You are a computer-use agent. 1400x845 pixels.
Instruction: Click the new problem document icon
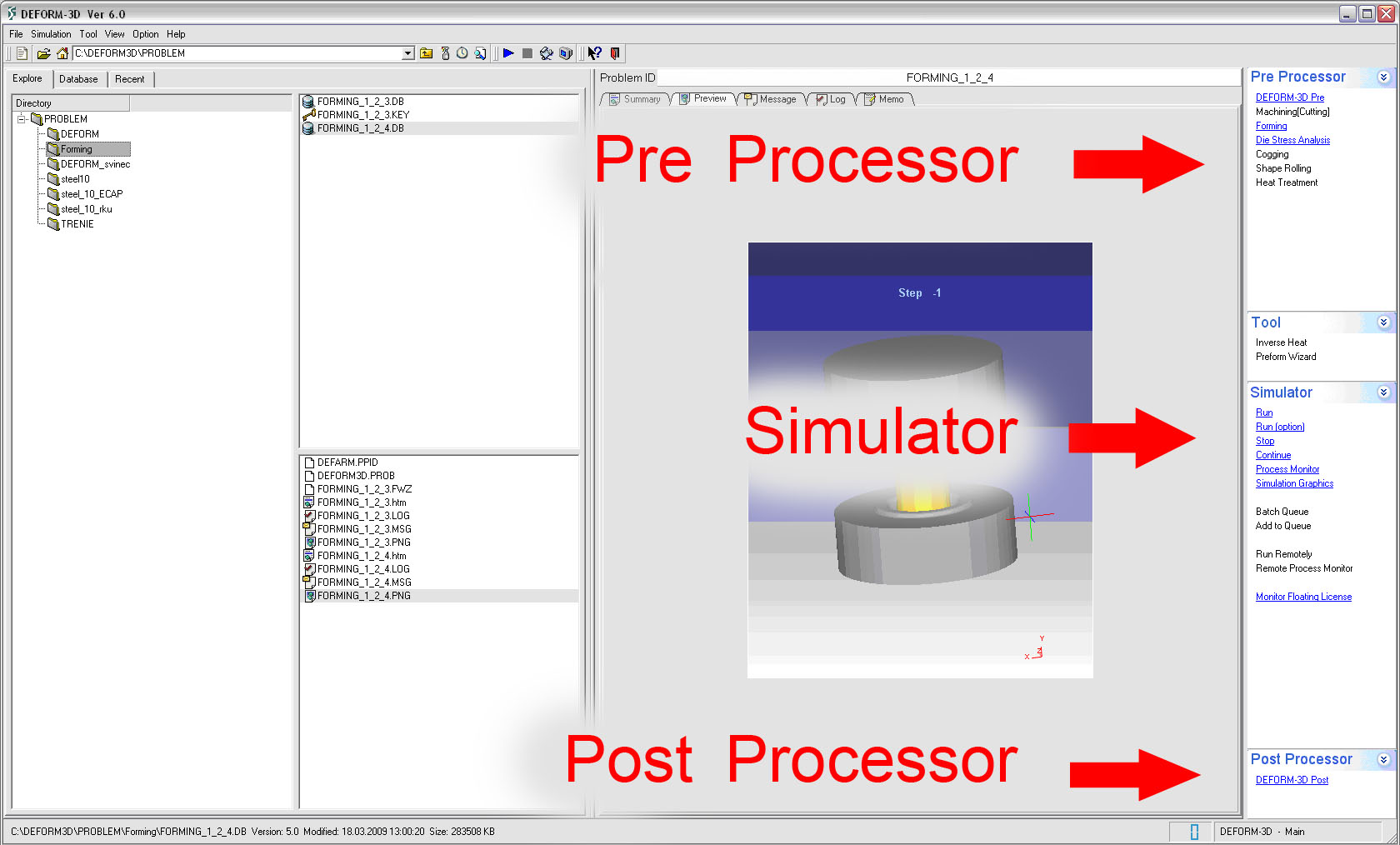click(22, 53)
